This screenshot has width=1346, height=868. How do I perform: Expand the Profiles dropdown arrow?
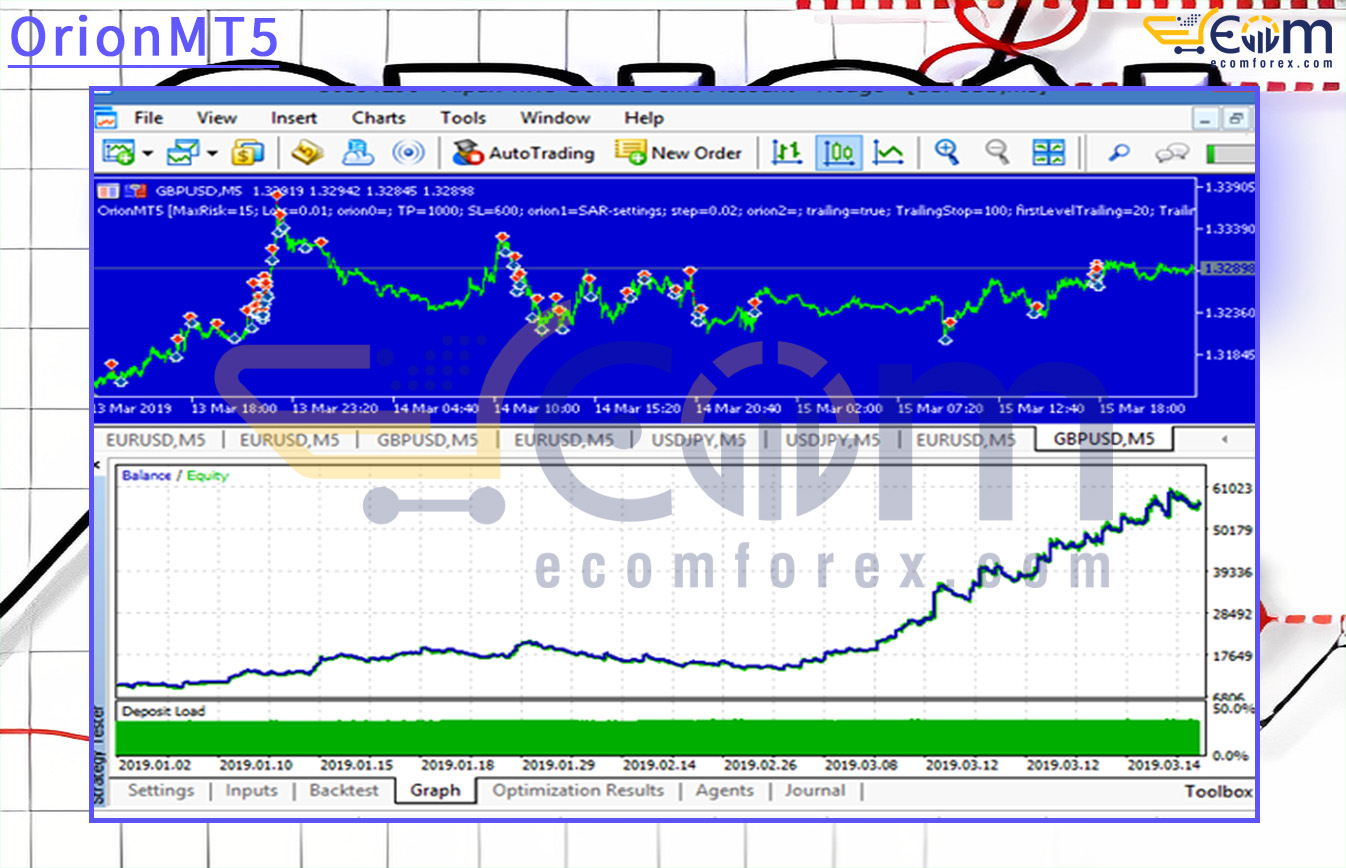point(213,154)
